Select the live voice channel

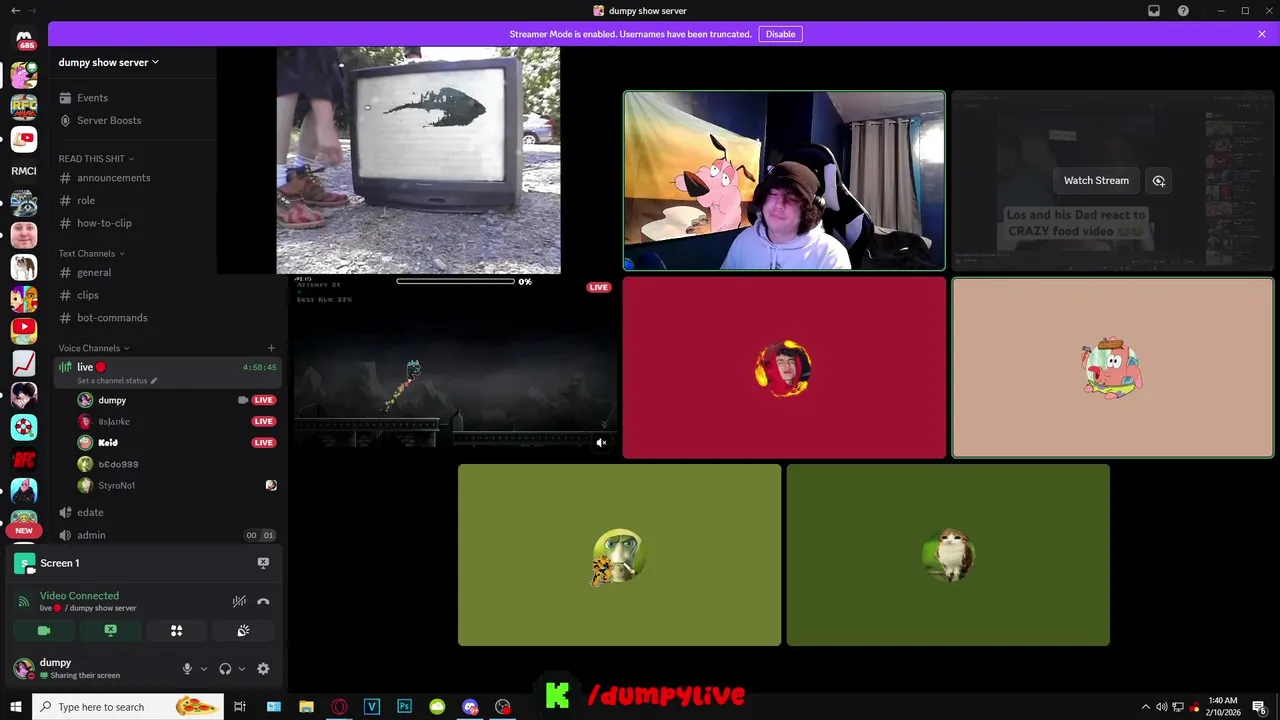point(167,372)
